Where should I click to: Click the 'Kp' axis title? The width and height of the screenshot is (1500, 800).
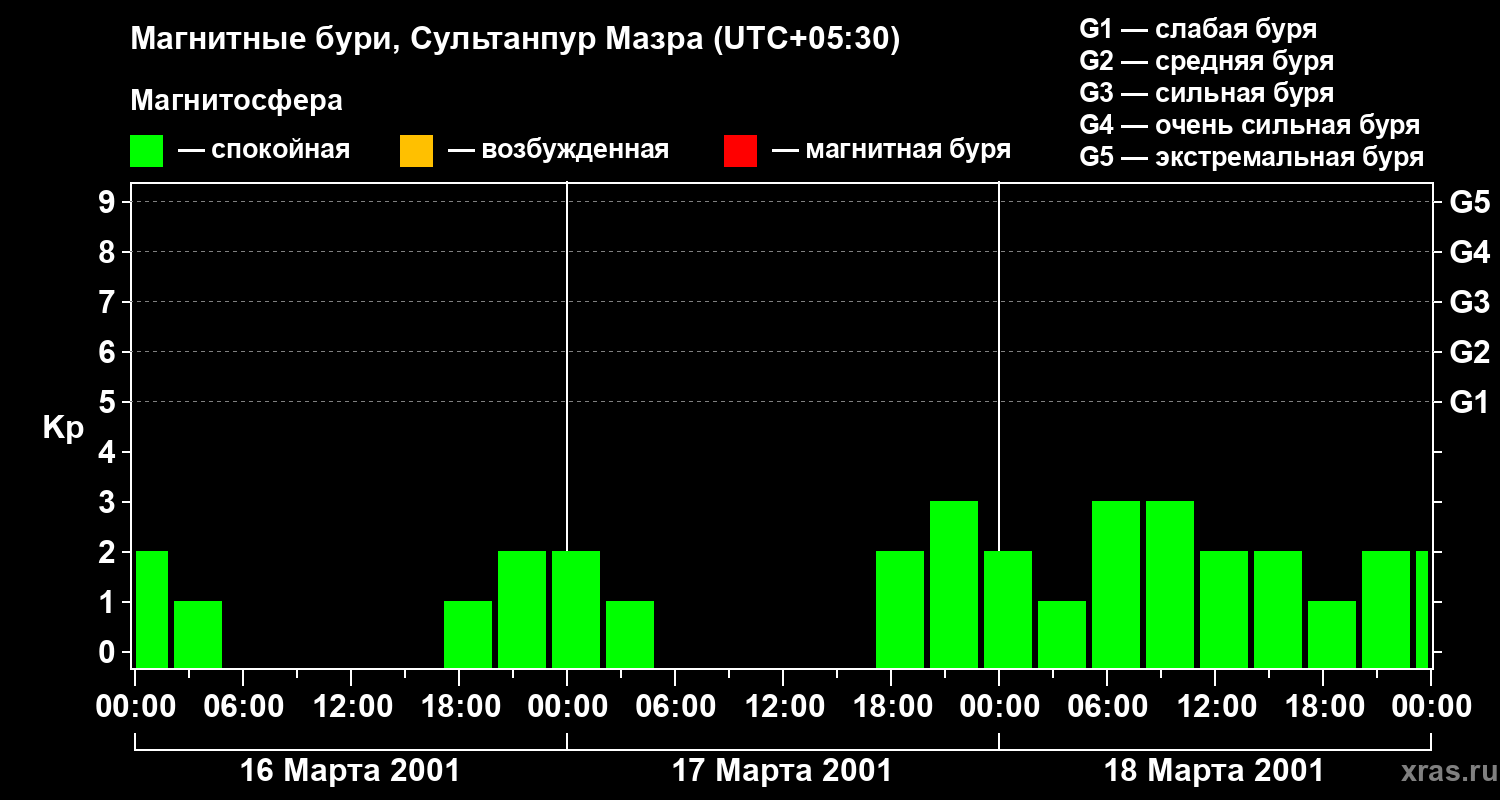63,429
